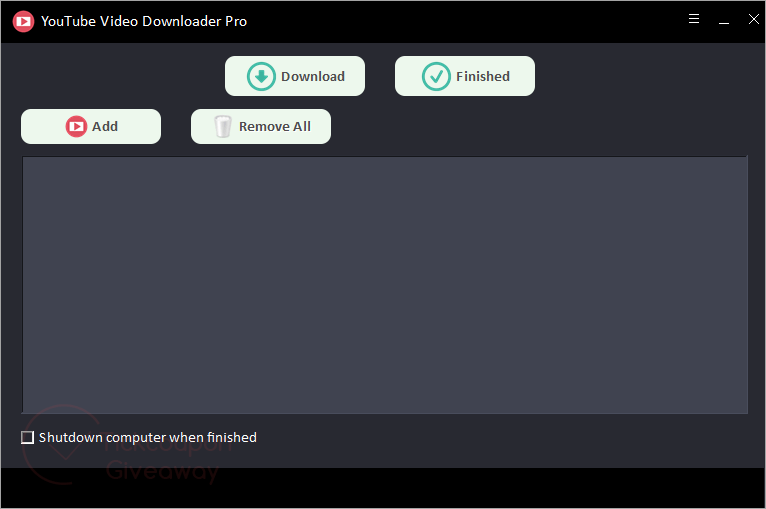Image resolution: width=766 pixels, height=509 pixels.
Task: Remove all items from the list
Action: click(261, 127)
